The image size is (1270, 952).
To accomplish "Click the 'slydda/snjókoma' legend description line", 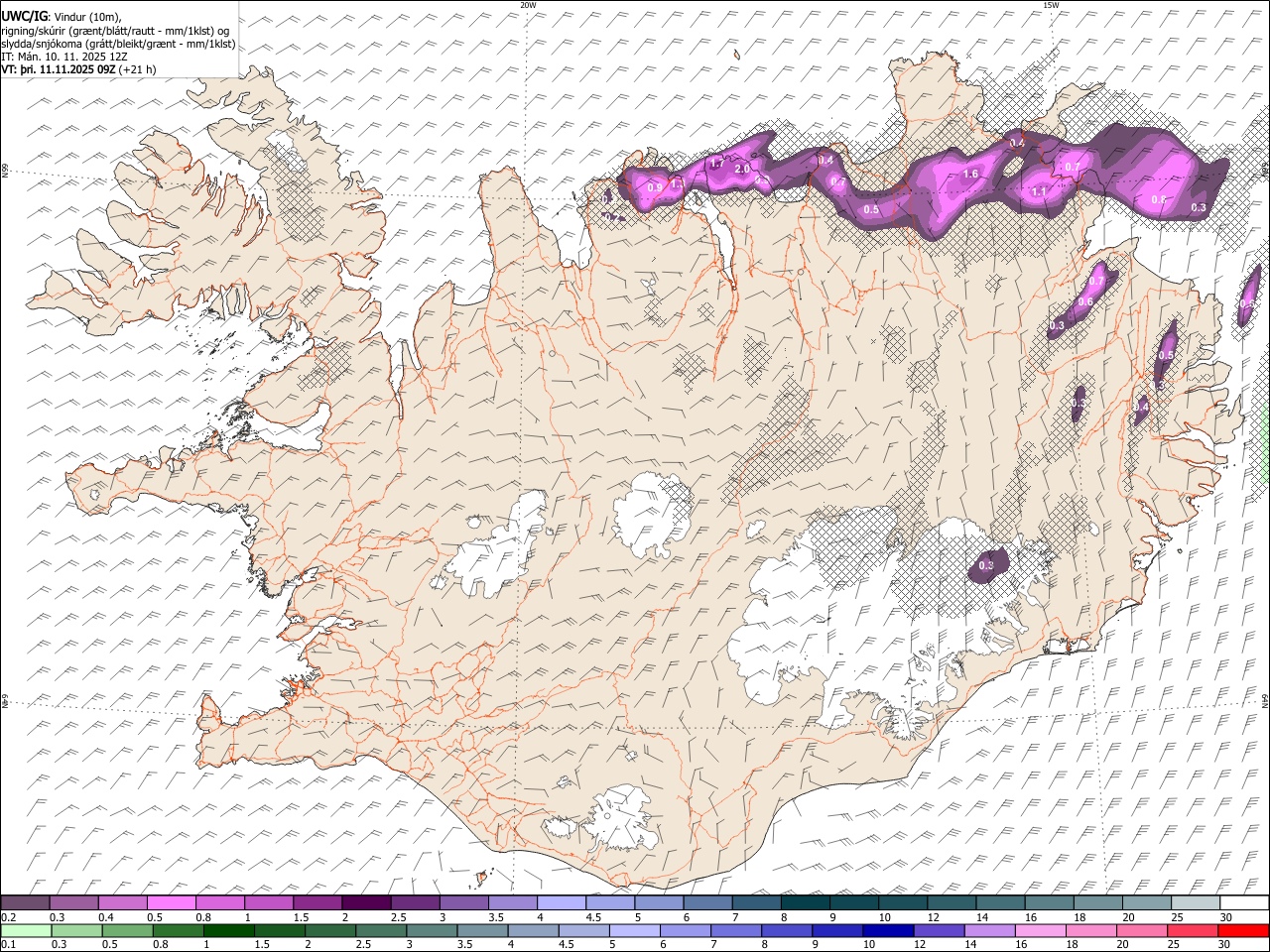I will 118,44.
